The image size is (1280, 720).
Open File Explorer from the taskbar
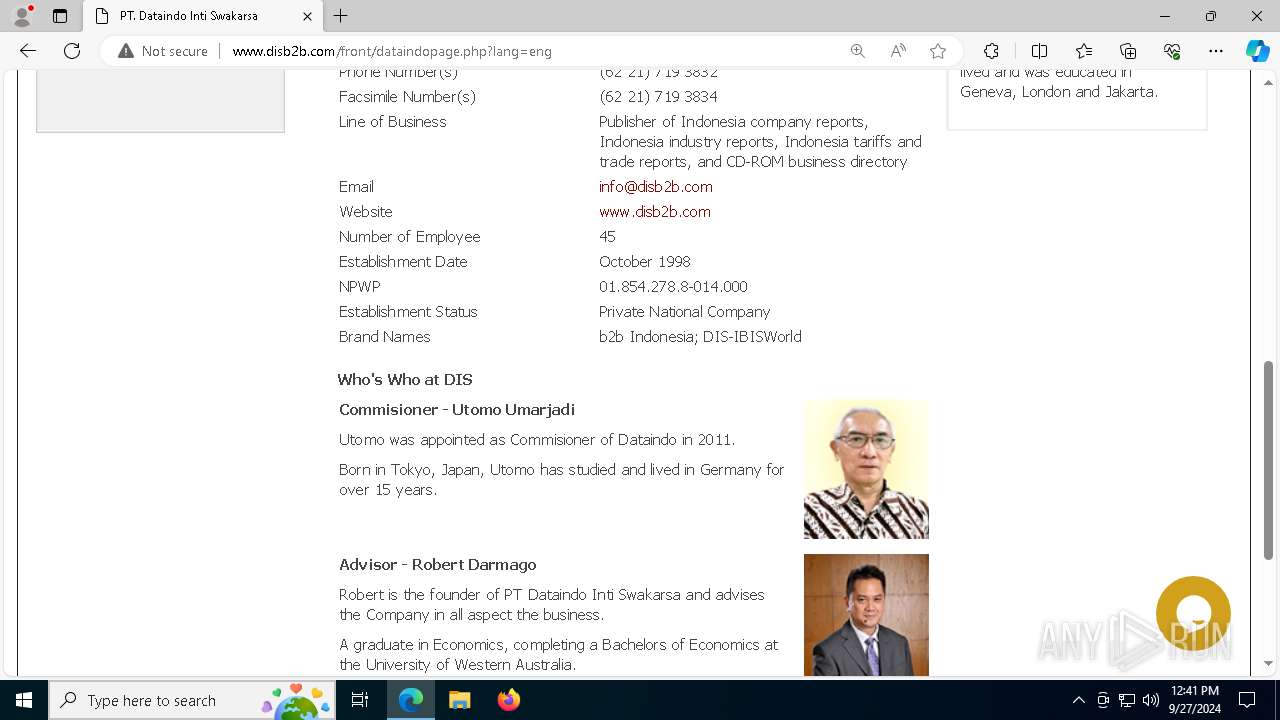coord(460,700)
